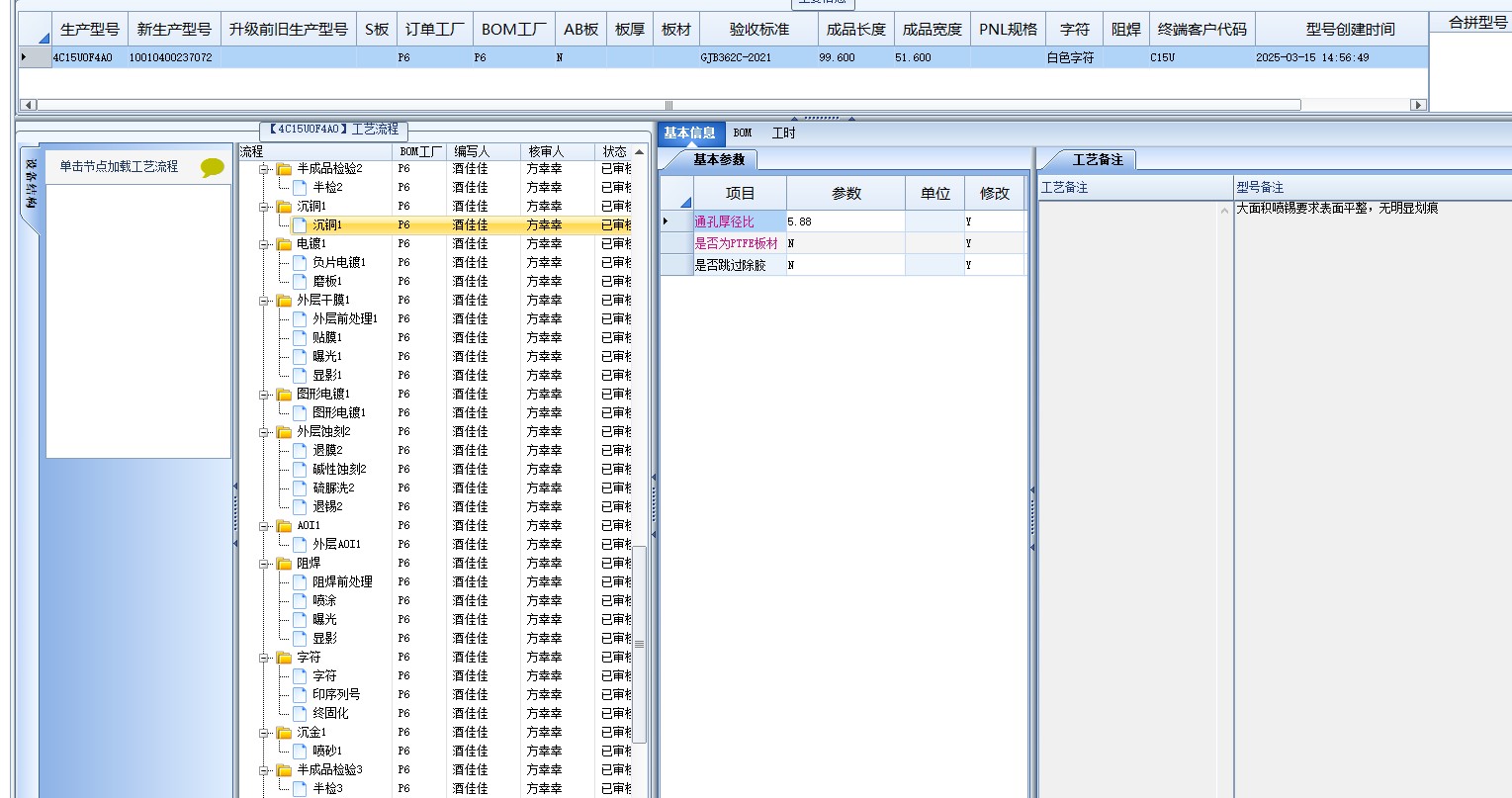The width and height of the screenshot is (1512, 798).
Task: Collapse the 半成品检验3 tree node
Action: coord(265,770)
